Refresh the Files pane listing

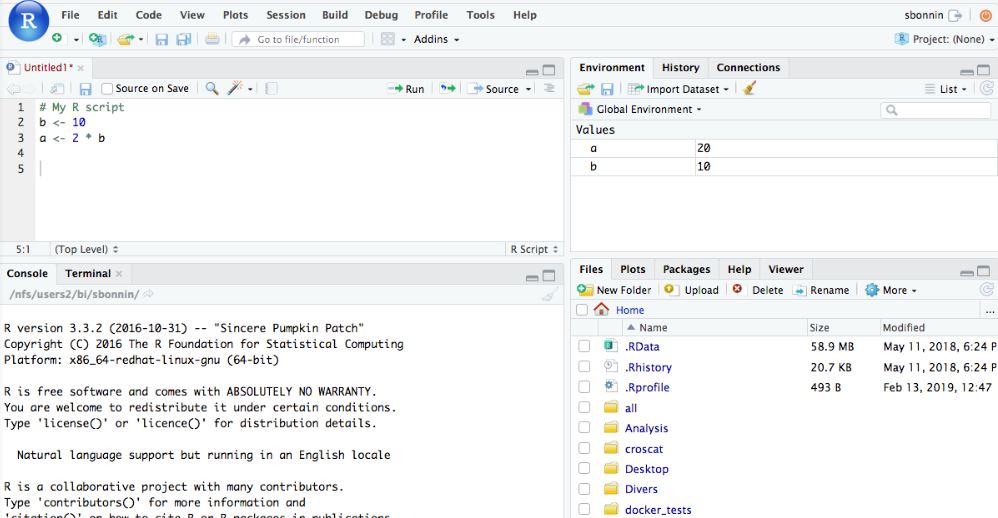[987, 290]
